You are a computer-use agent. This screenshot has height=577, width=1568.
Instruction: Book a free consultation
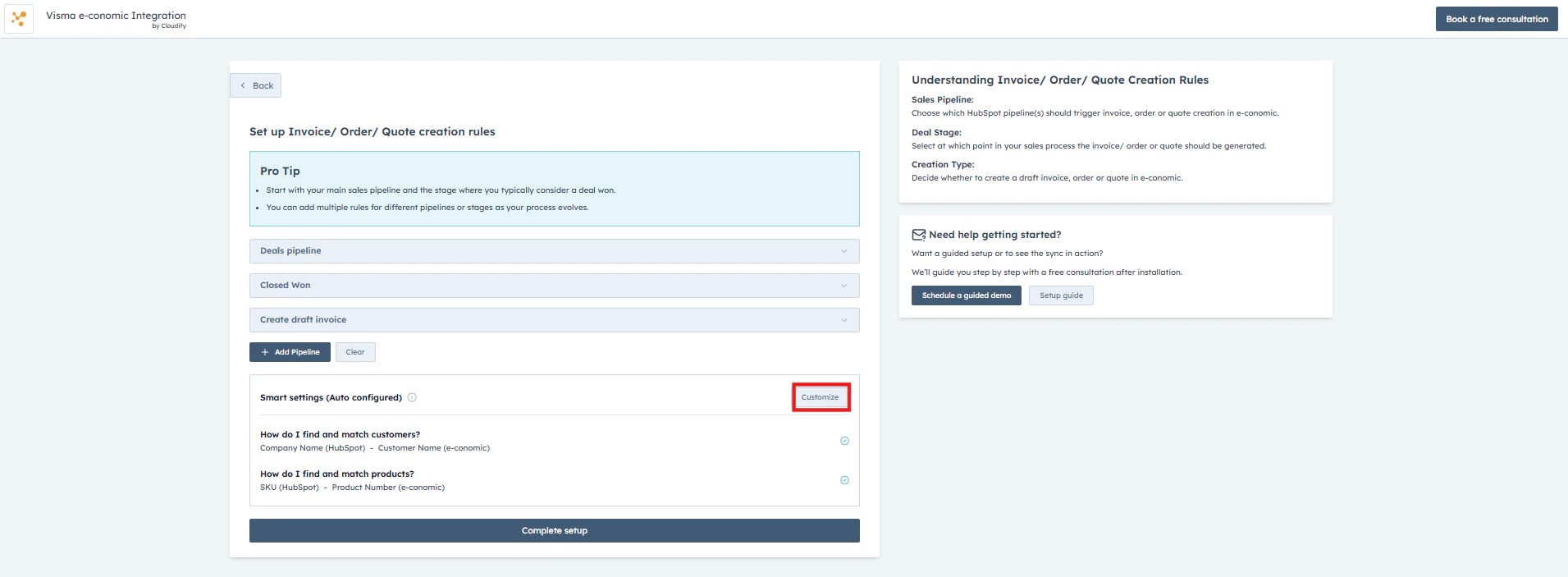click(x=1497, y=19)
